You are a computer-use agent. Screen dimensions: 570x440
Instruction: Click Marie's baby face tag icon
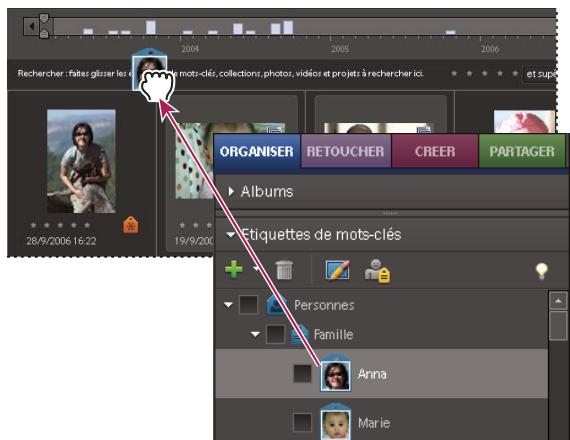[336, 421]
